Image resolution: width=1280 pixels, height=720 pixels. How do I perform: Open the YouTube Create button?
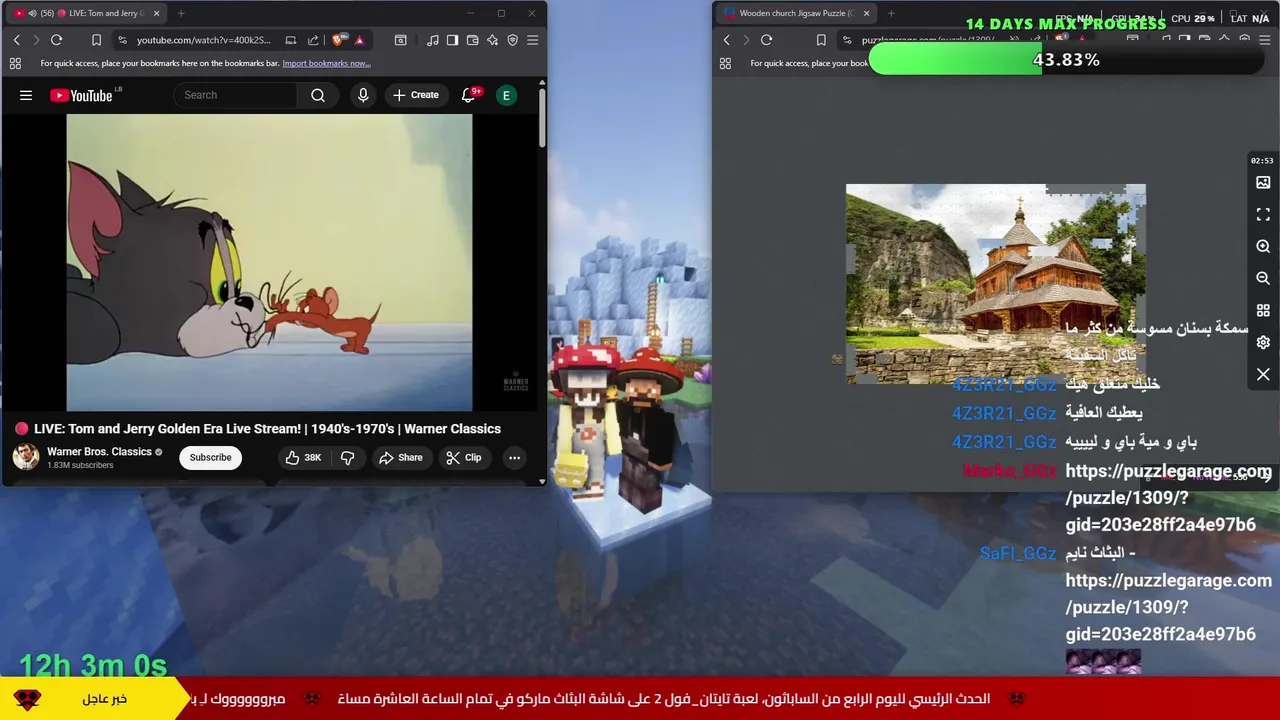[416, 95]
